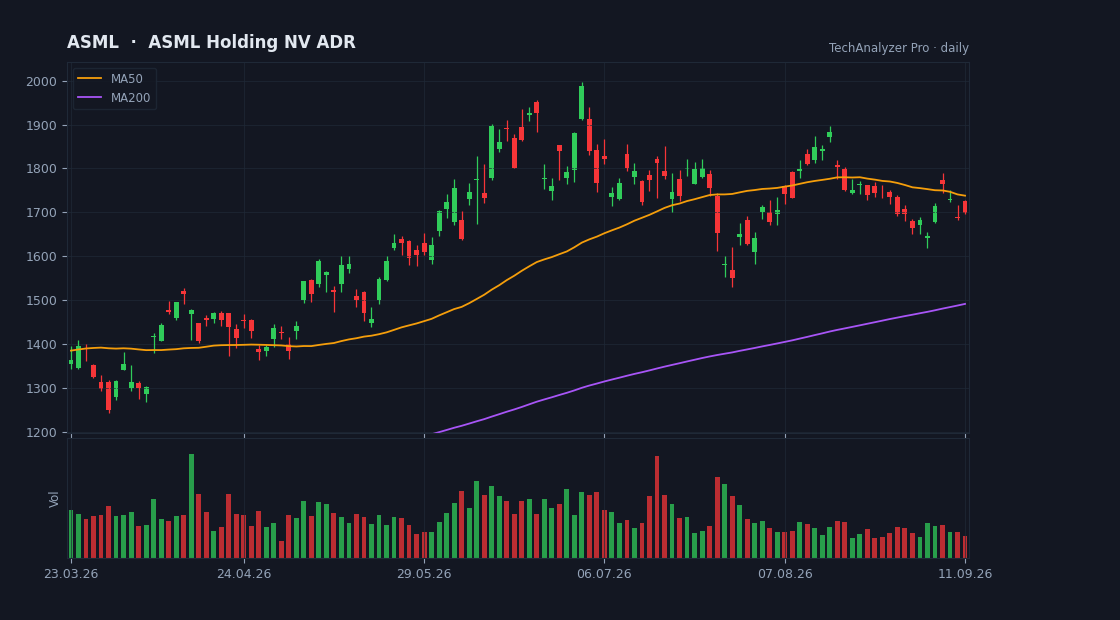Click the tallest green volume bar in April
This screenshot has height=620, width=1120.
pos(191,506)
